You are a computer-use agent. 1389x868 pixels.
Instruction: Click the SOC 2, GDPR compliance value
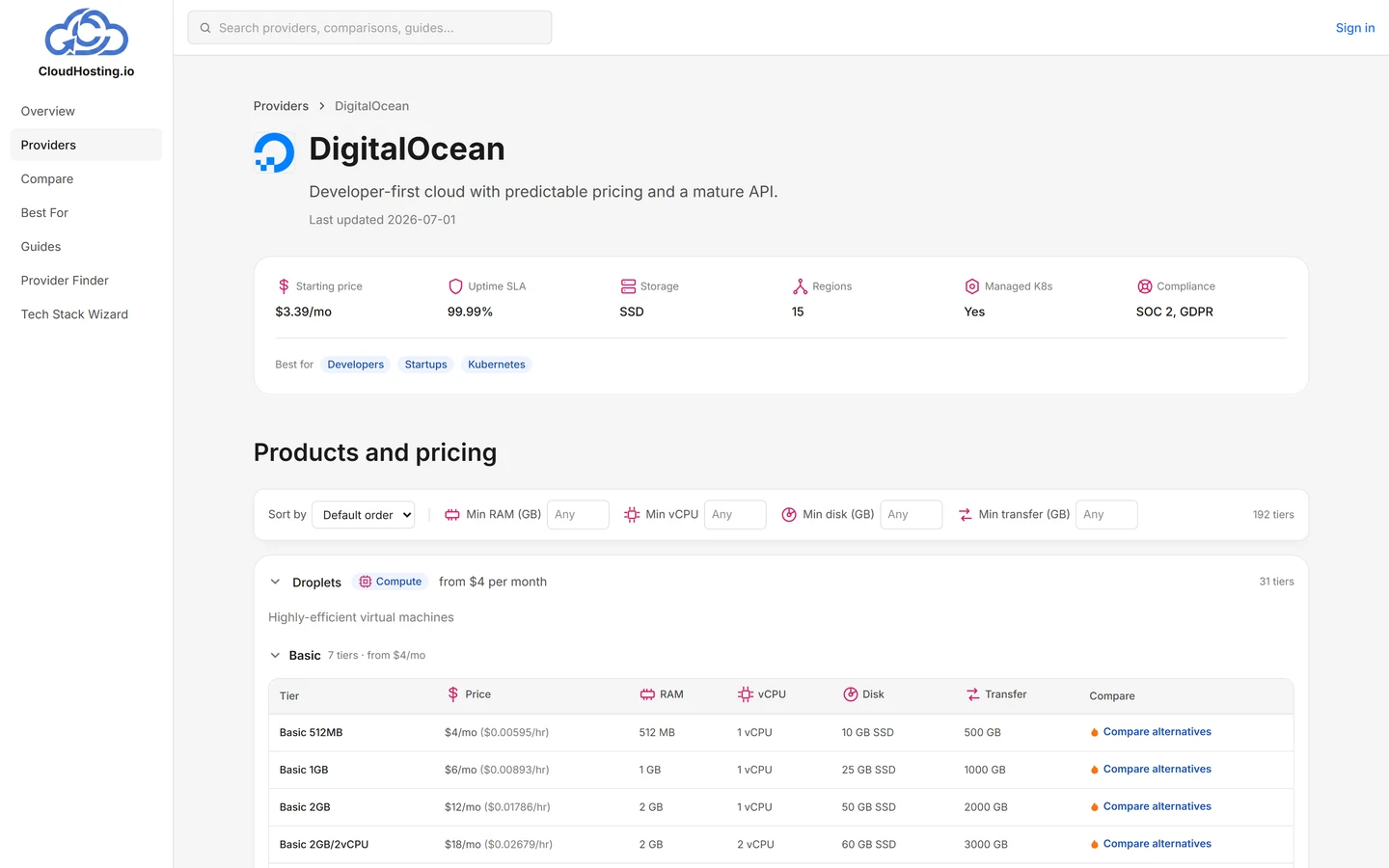coord(1175,312)
